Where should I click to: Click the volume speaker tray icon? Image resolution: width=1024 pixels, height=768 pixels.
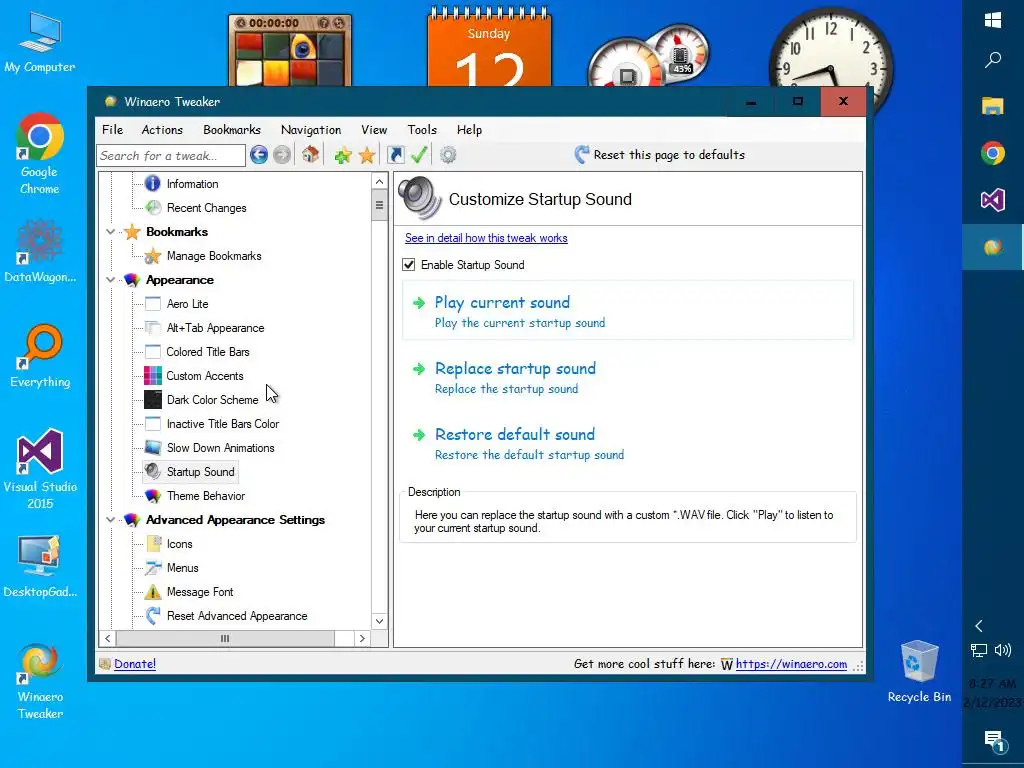pyautogui.click(x=1002, y=650)
